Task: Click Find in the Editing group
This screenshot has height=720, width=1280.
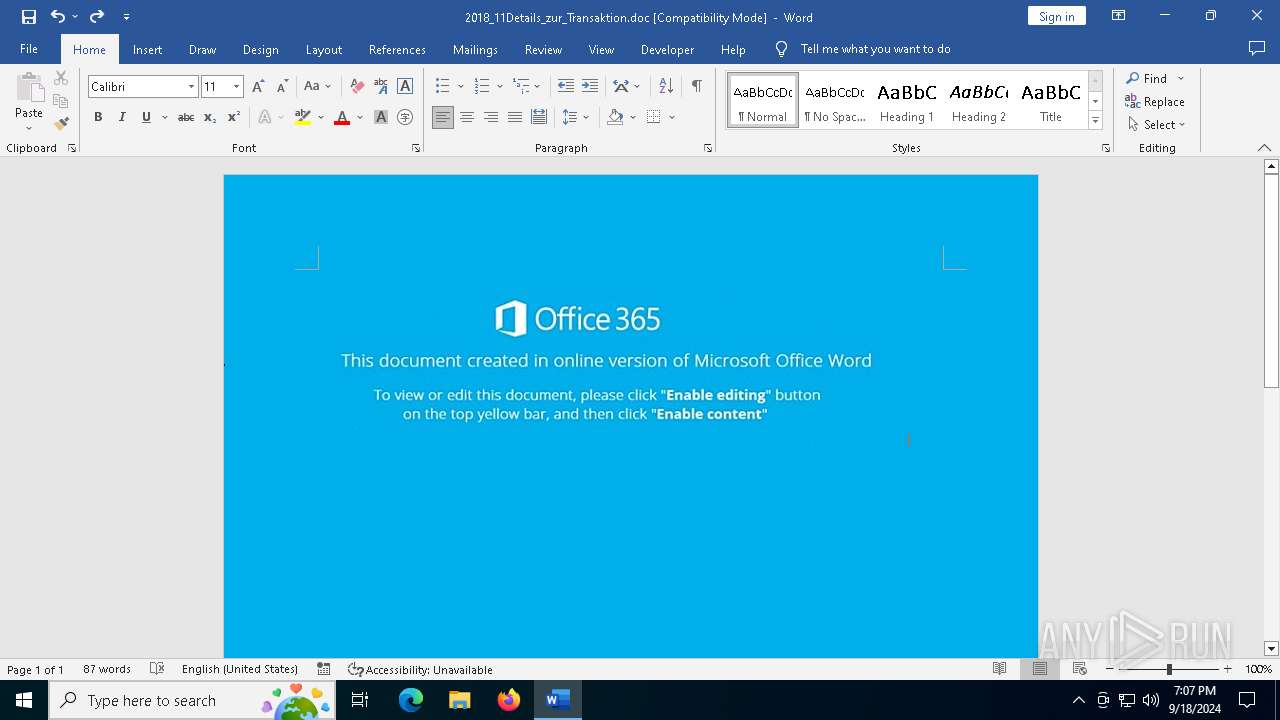Action: (1146, 78)
